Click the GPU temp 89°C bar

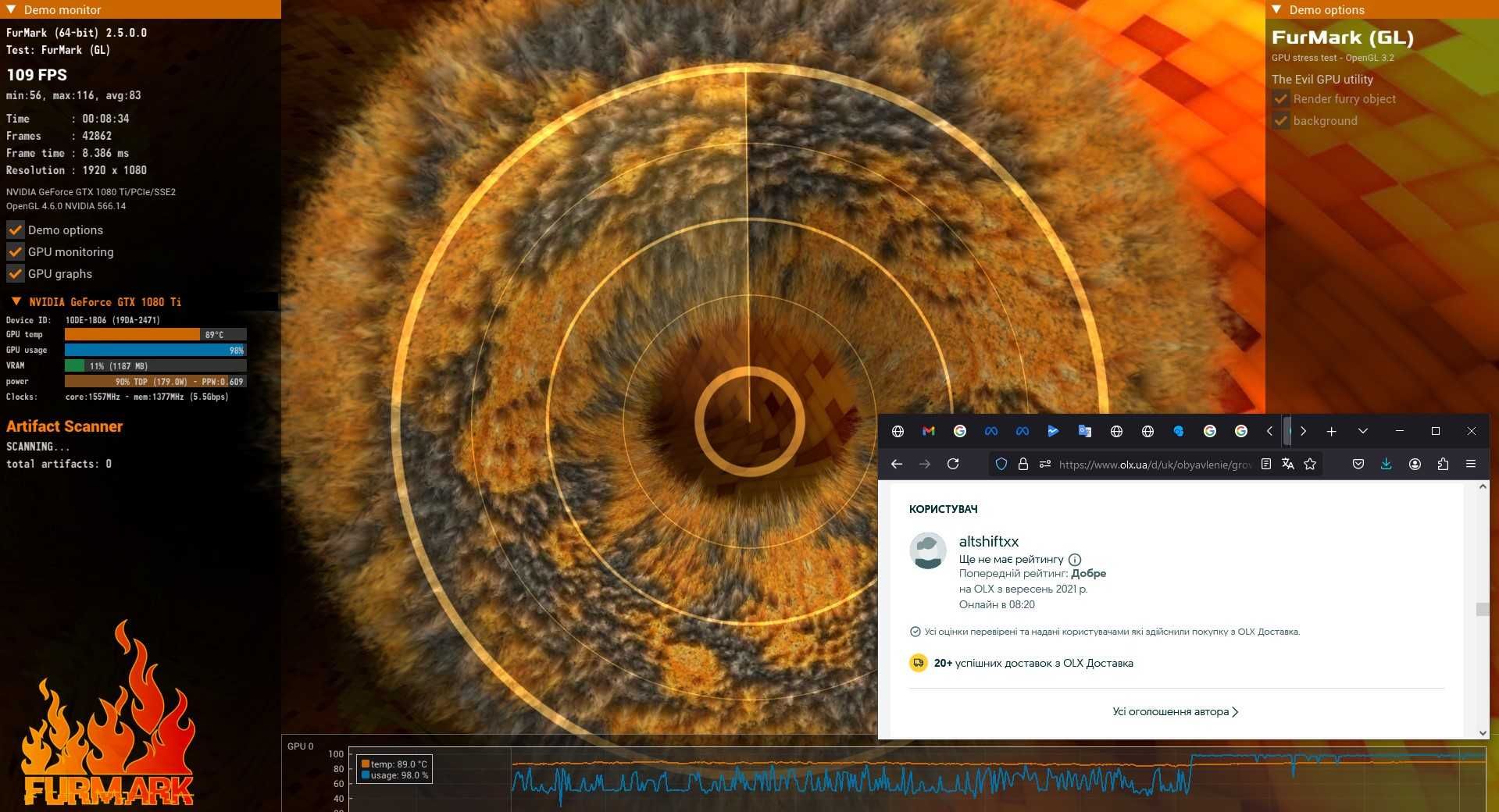point(155,334)
